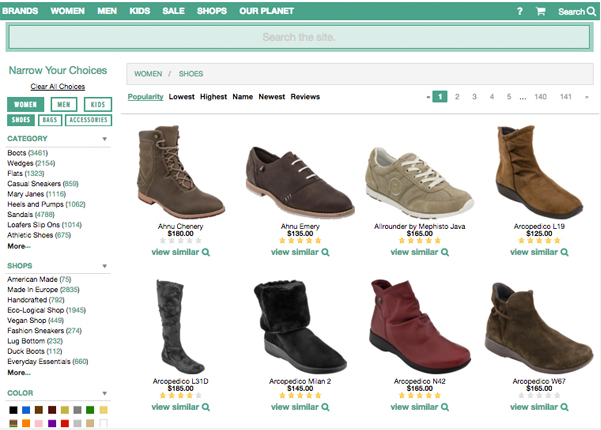Toggle the WOMEN filter button
The height and width of the screenshot is (430, 601).
click(25, 104)
